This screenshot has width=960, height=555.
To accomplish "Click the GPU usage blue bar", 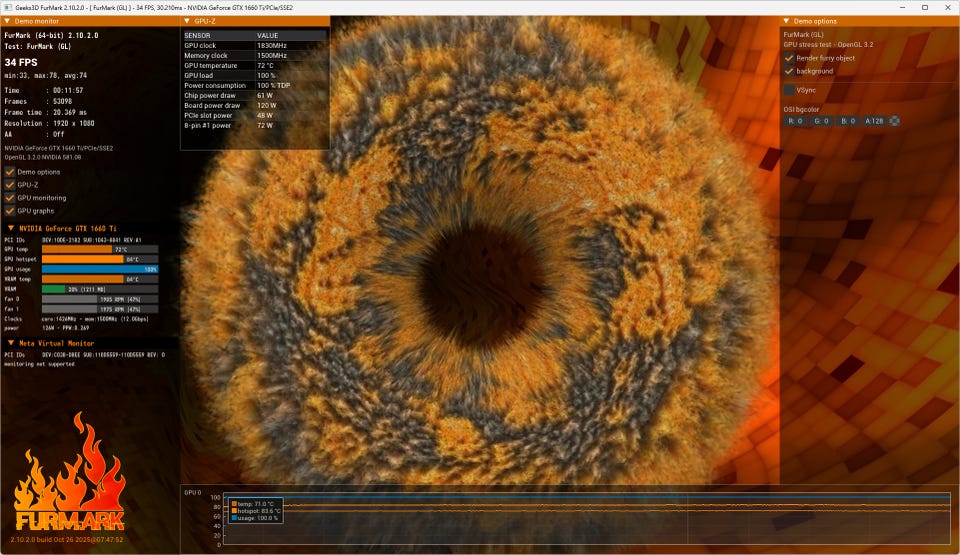I will point(100,269).
